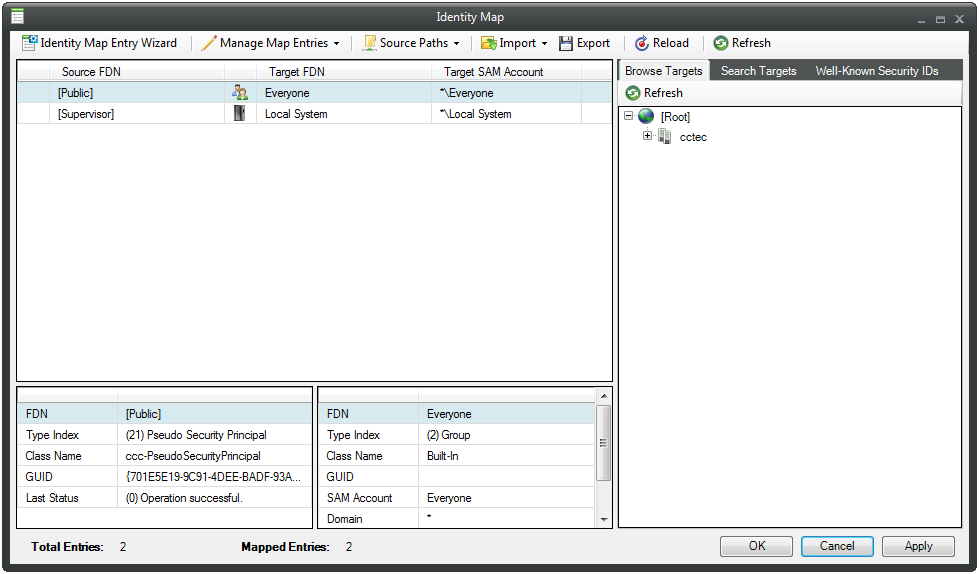The height and width of the screenshot is (574, 979).
Task: Open the Identity Map Entry Wizard
Action: [x=100, y=43]
